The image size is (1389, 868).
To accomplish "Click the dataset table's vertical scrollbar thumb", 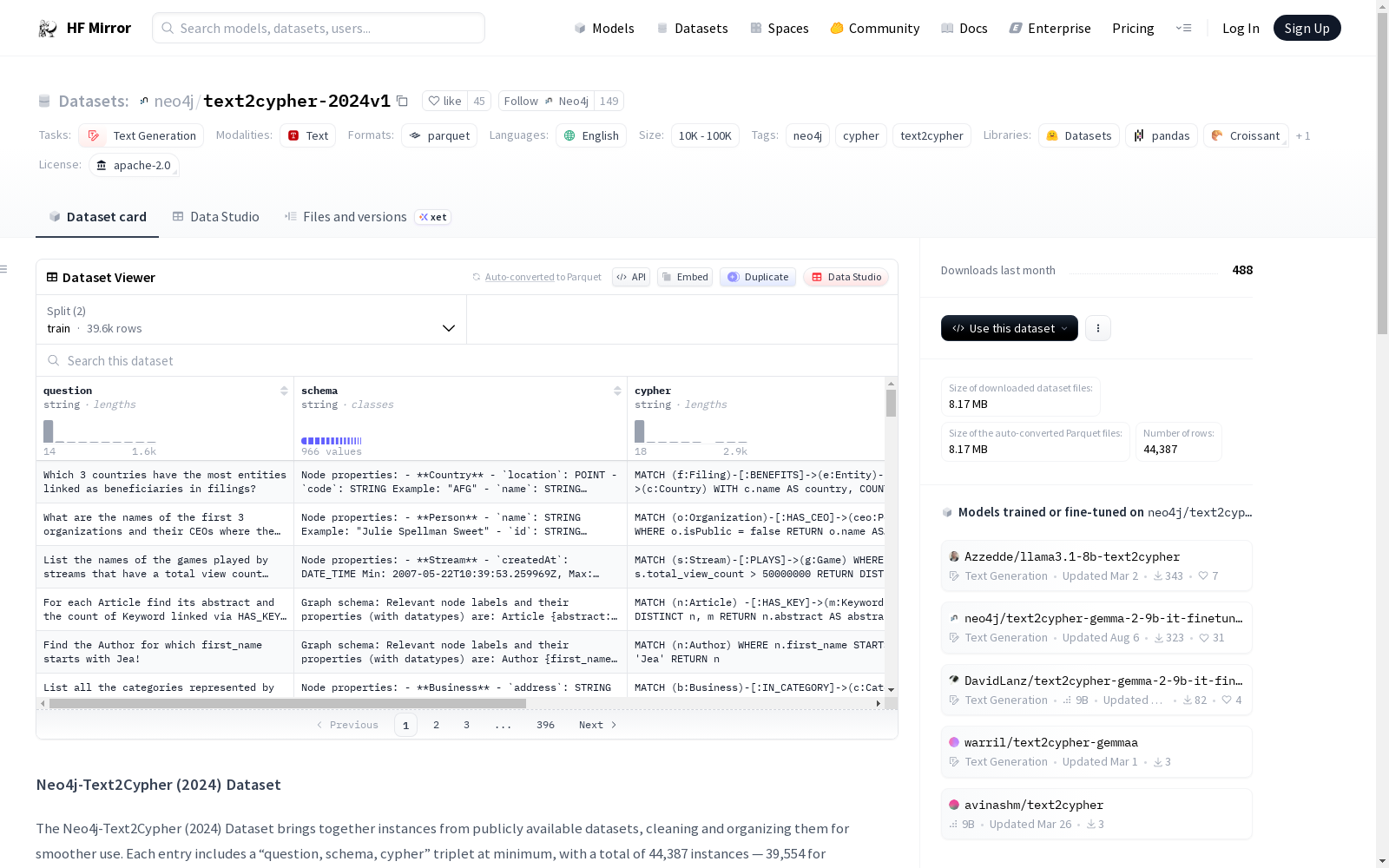I will (891, 404).
